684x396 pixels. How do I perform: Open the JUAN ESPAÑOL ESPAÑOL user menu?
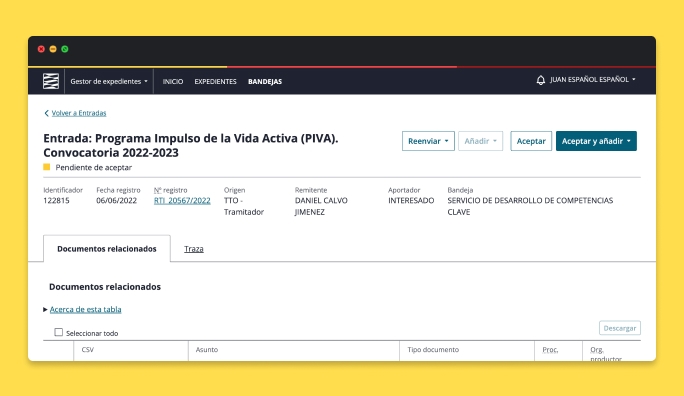pos(592,79)
